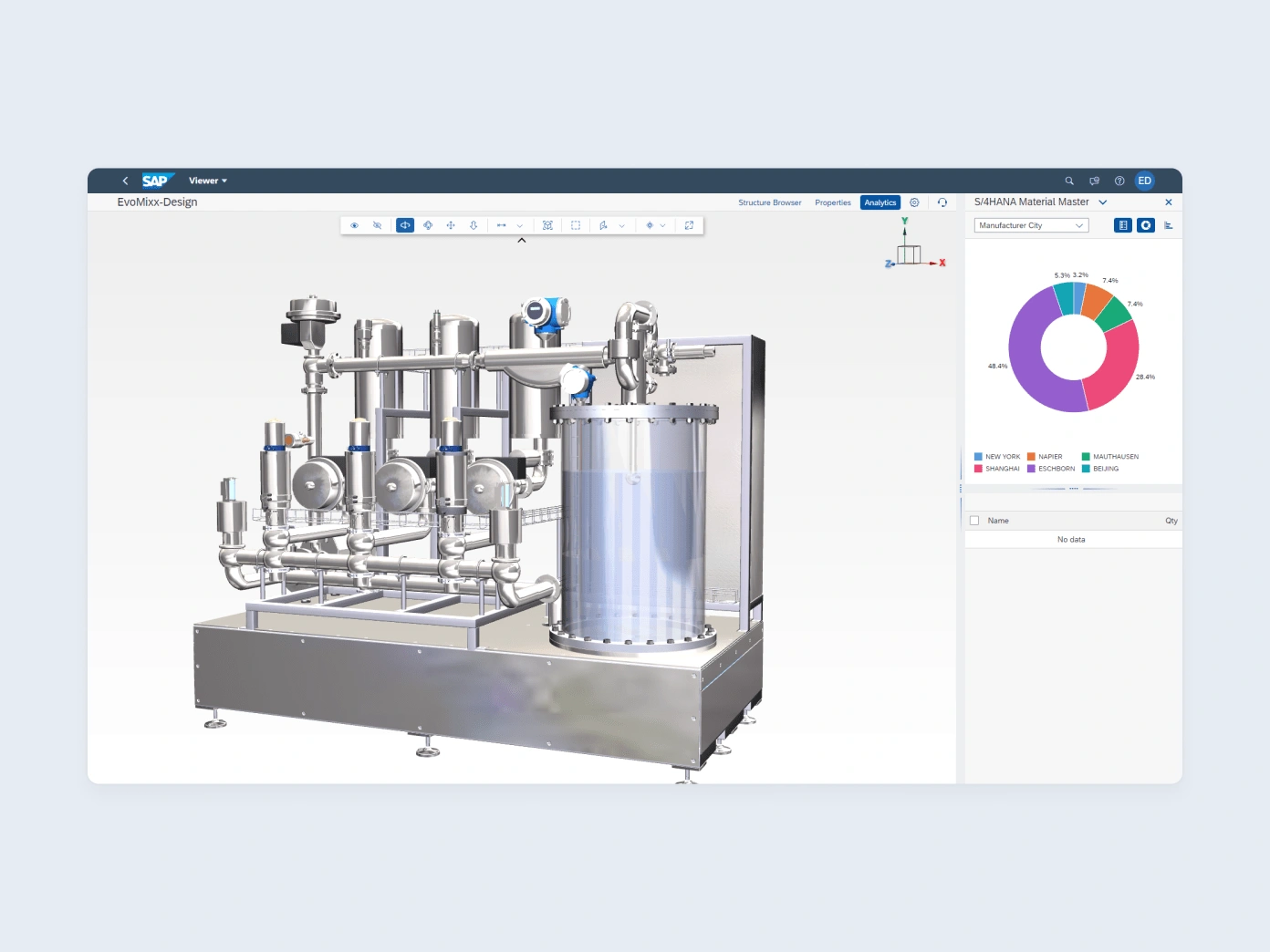Click the SAP logo
The width and height of the screenshot is (1270, 952).
tap(157, 181)
